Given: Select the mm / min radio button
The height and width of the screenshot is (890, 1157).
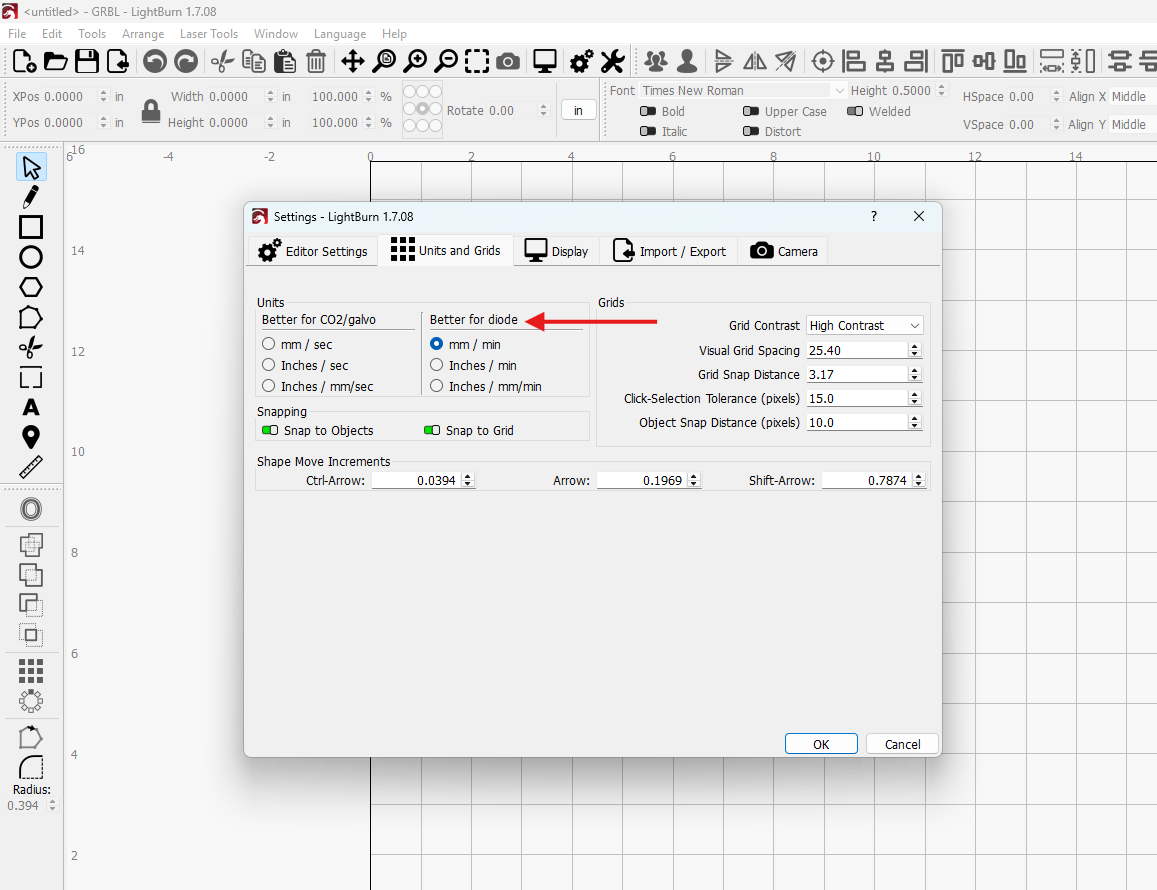Looking at the screenshot, I should 437,344.
